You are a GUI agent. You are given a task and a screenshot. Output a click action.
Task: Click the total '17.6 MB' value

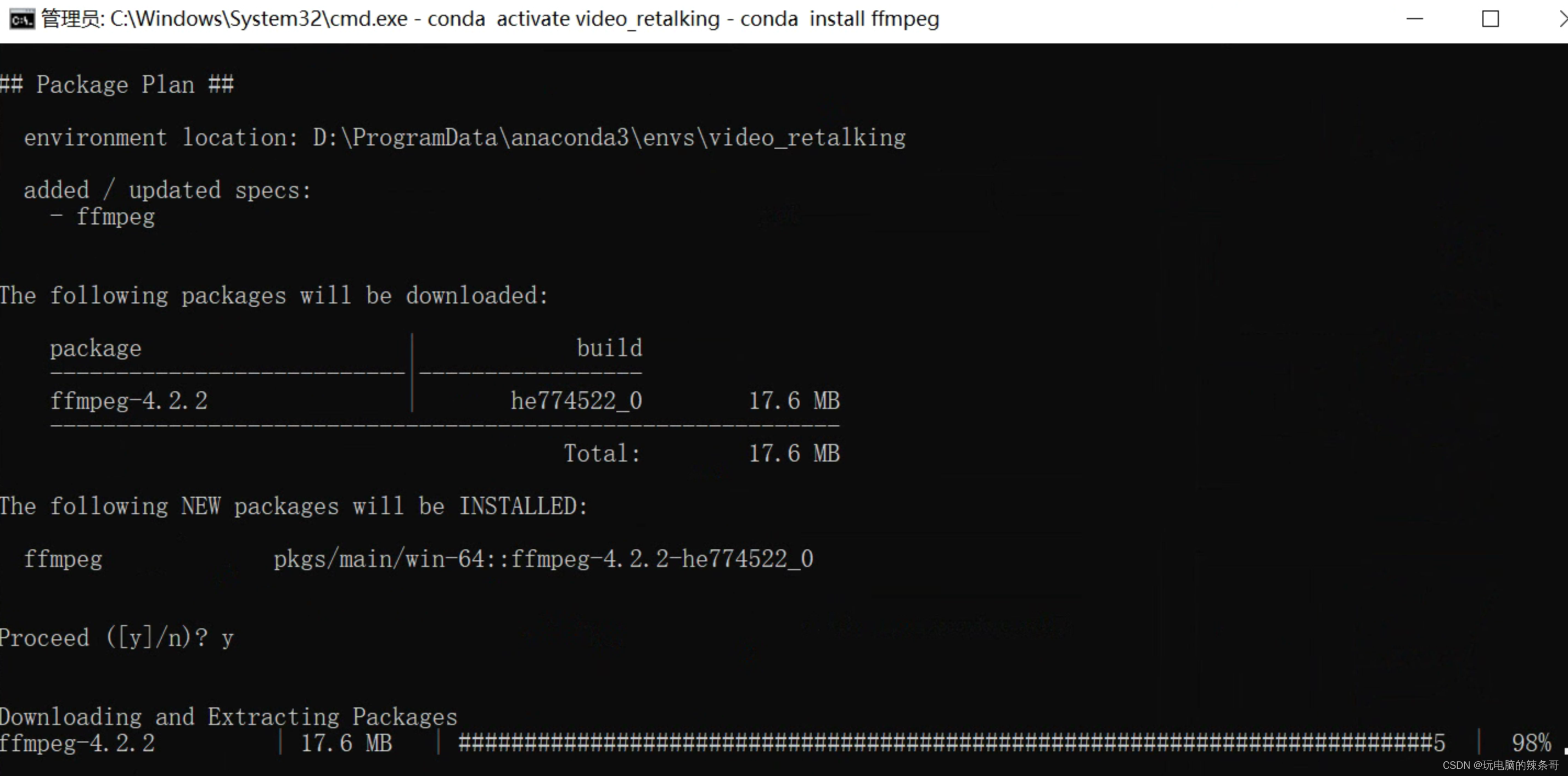[794, 453]
